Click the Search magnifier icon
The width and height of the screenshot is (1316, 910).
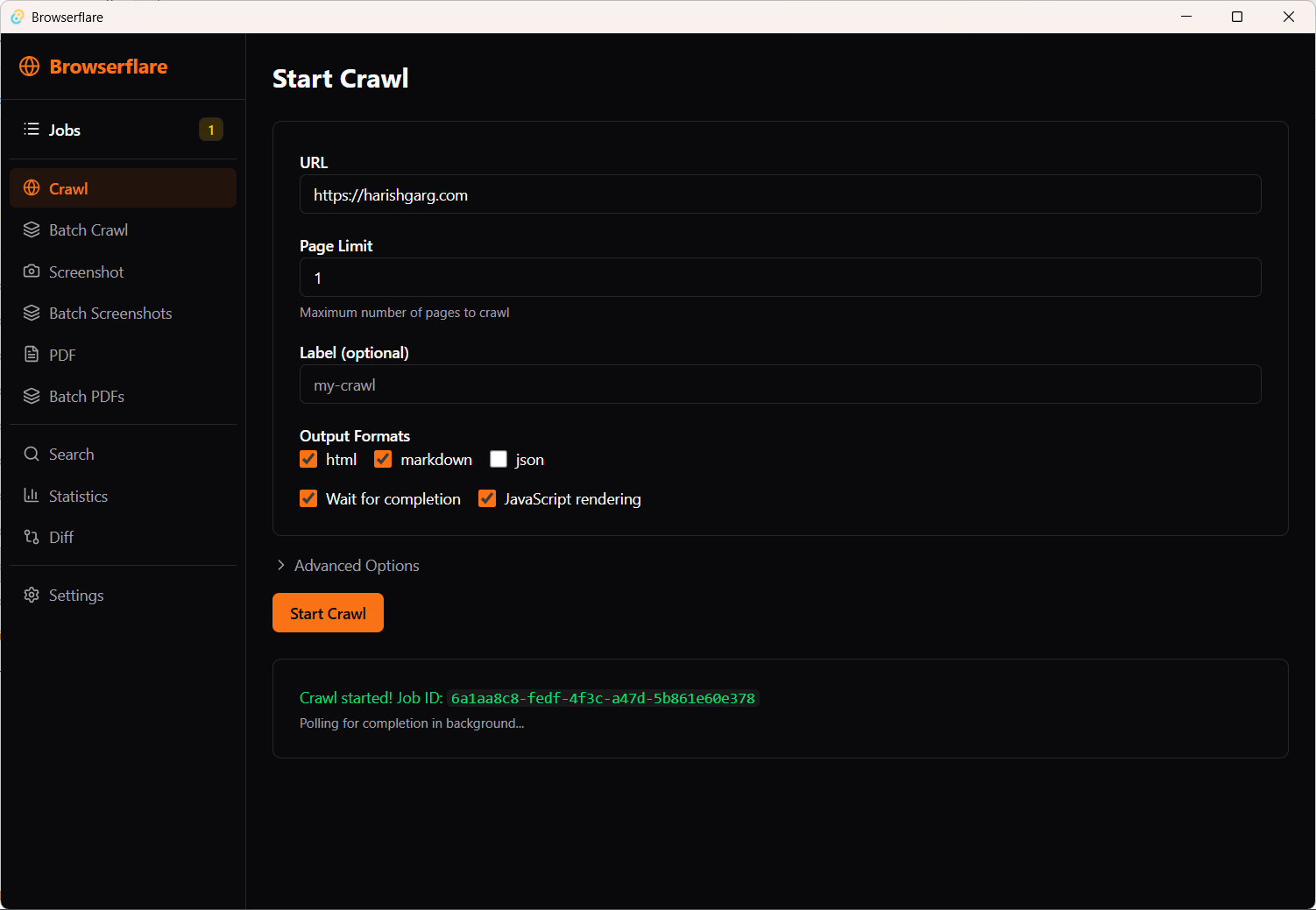[x=32, y=454]
